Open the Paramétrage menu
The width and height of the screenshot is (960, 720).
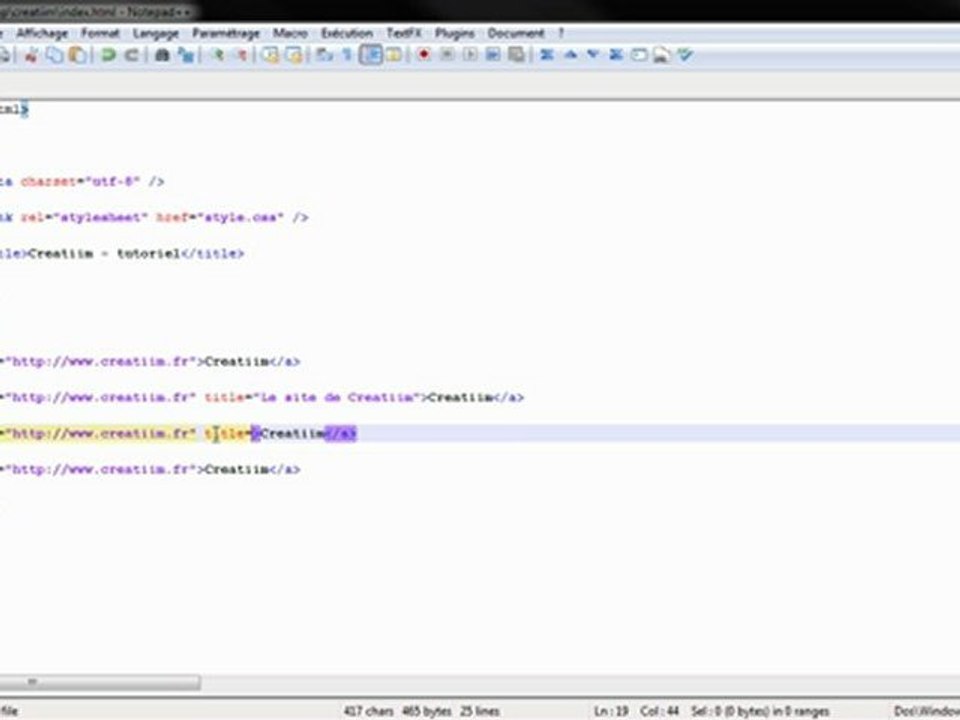coord(226,33)
